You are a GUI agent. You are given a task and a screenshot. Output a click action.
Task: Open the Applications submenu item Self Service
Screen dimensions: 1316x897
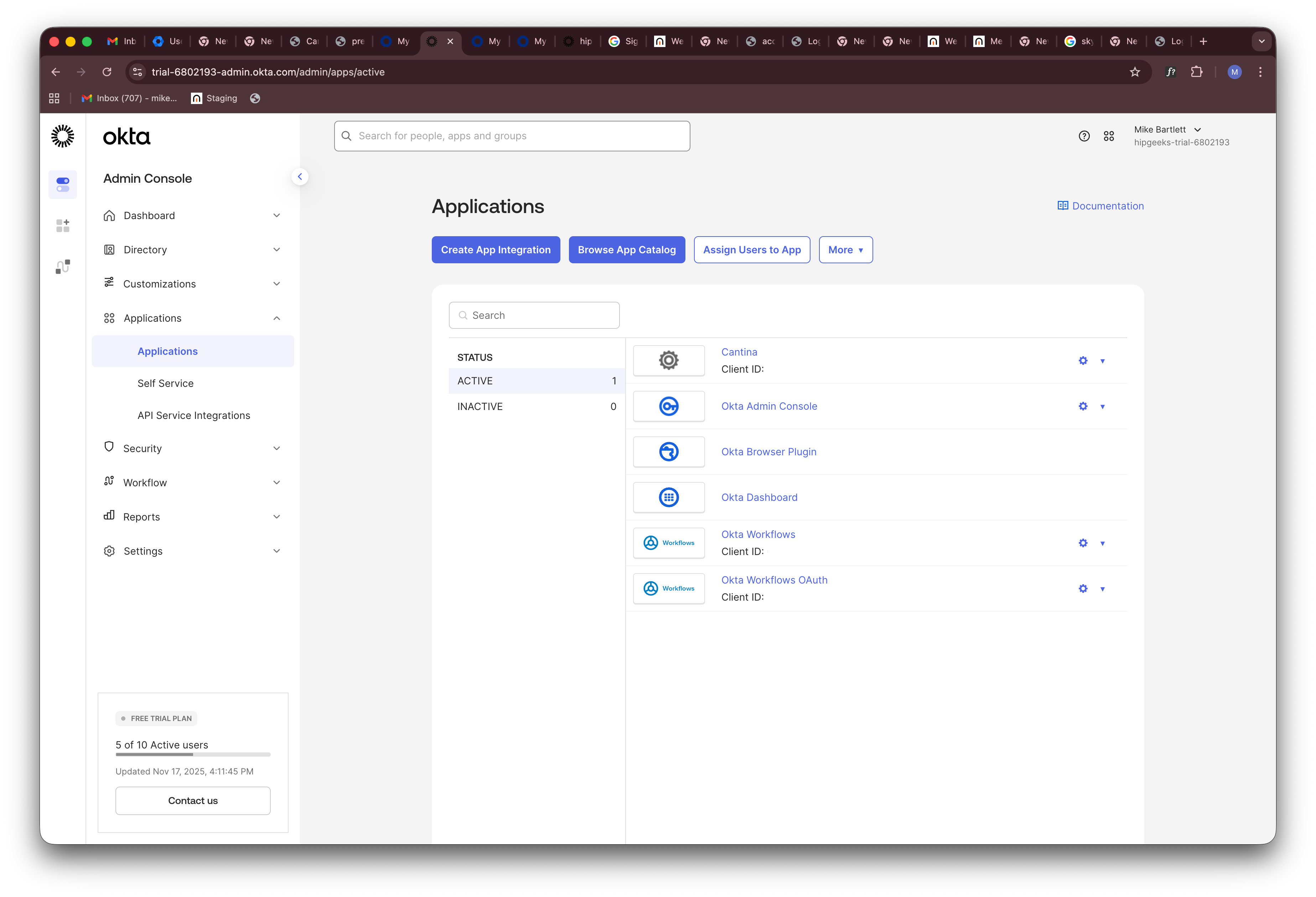(165, 383)
